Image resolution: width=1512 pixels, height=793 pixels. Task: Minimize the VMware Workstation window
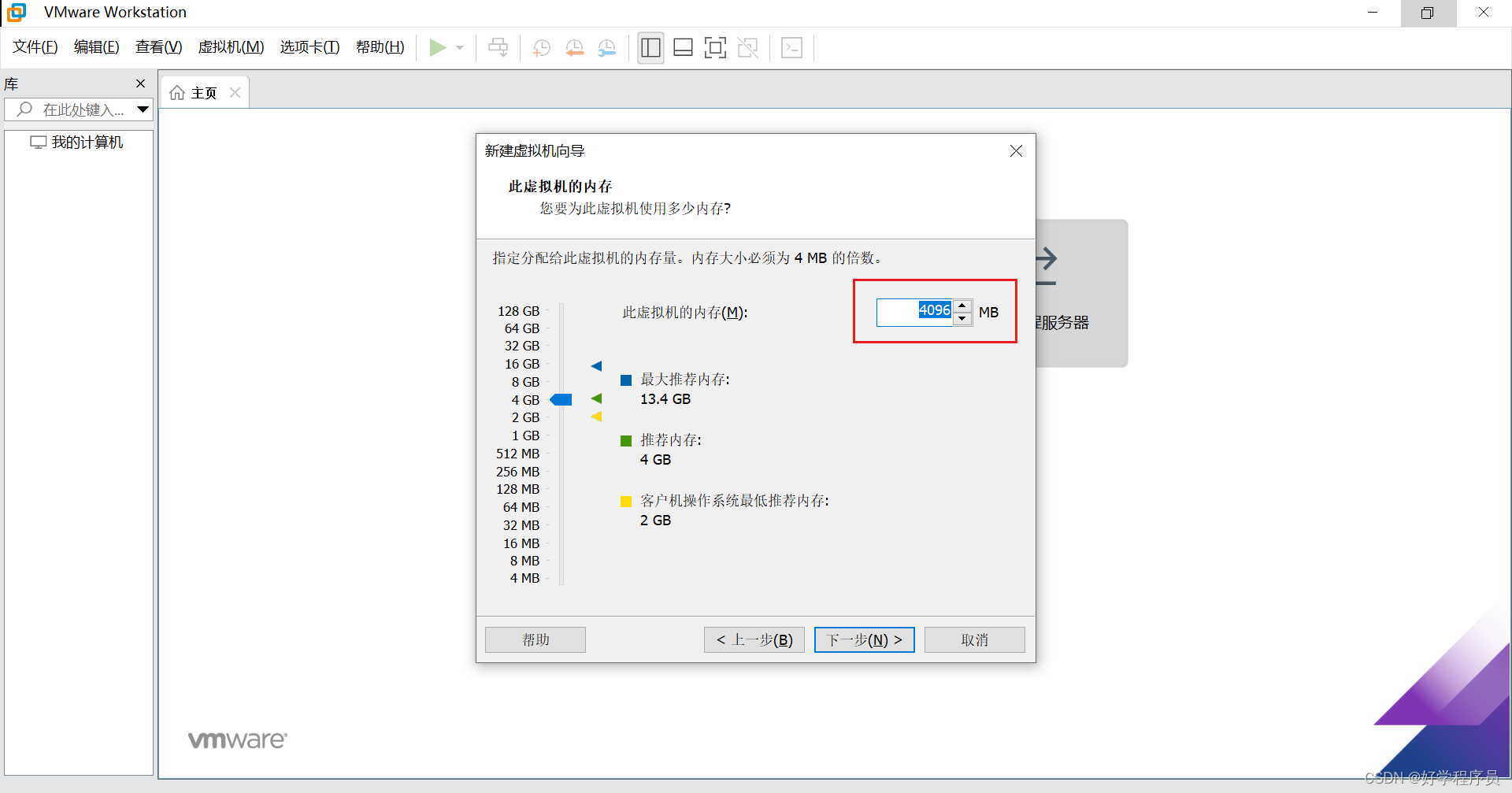1372,13
